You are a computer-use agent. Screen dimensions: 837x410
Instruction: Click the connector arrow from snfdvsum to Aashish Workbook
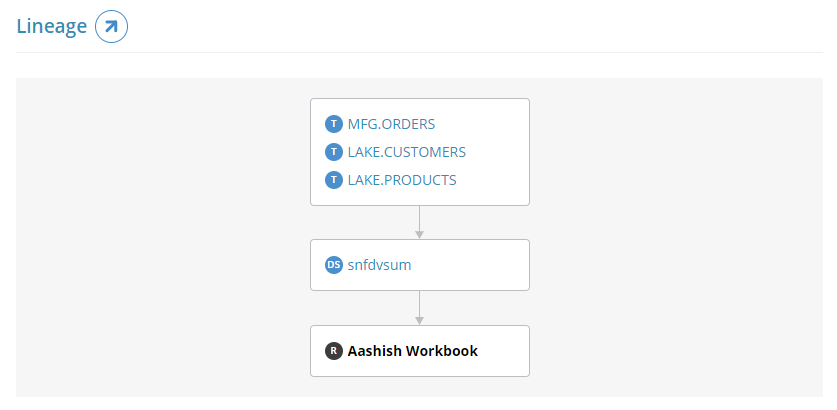pos(420,308)
